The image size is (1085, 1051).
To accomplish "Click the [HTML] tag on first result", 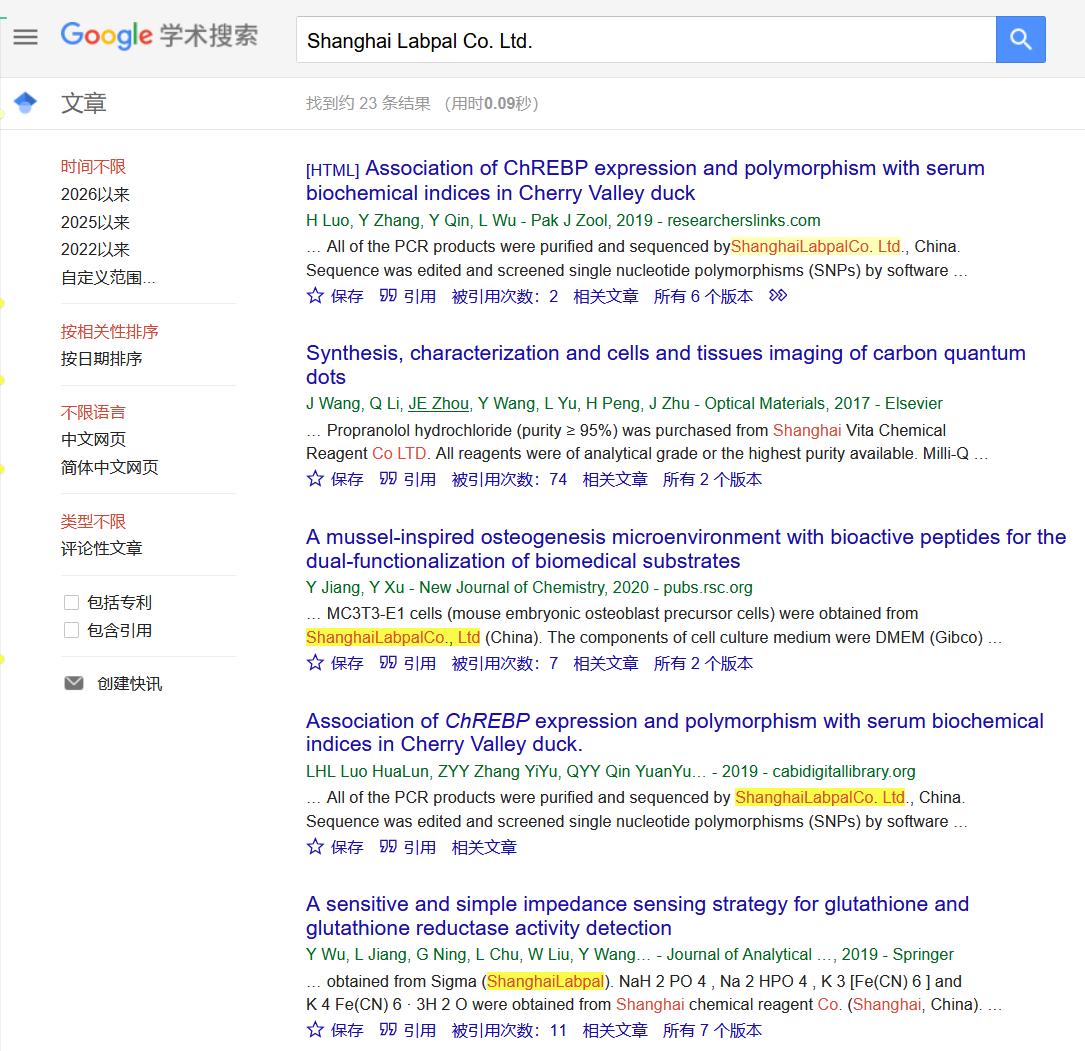I will pos(333,170).
